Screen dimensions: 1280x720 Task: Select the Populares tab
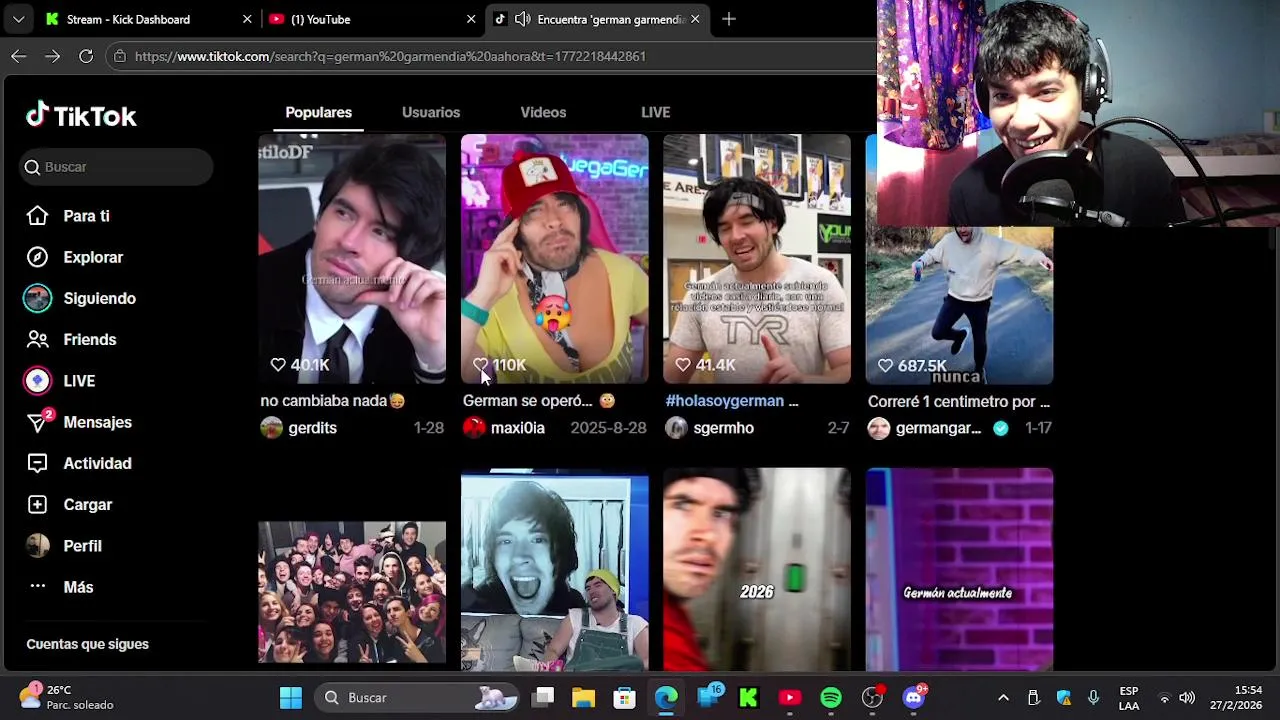(318, 112)
